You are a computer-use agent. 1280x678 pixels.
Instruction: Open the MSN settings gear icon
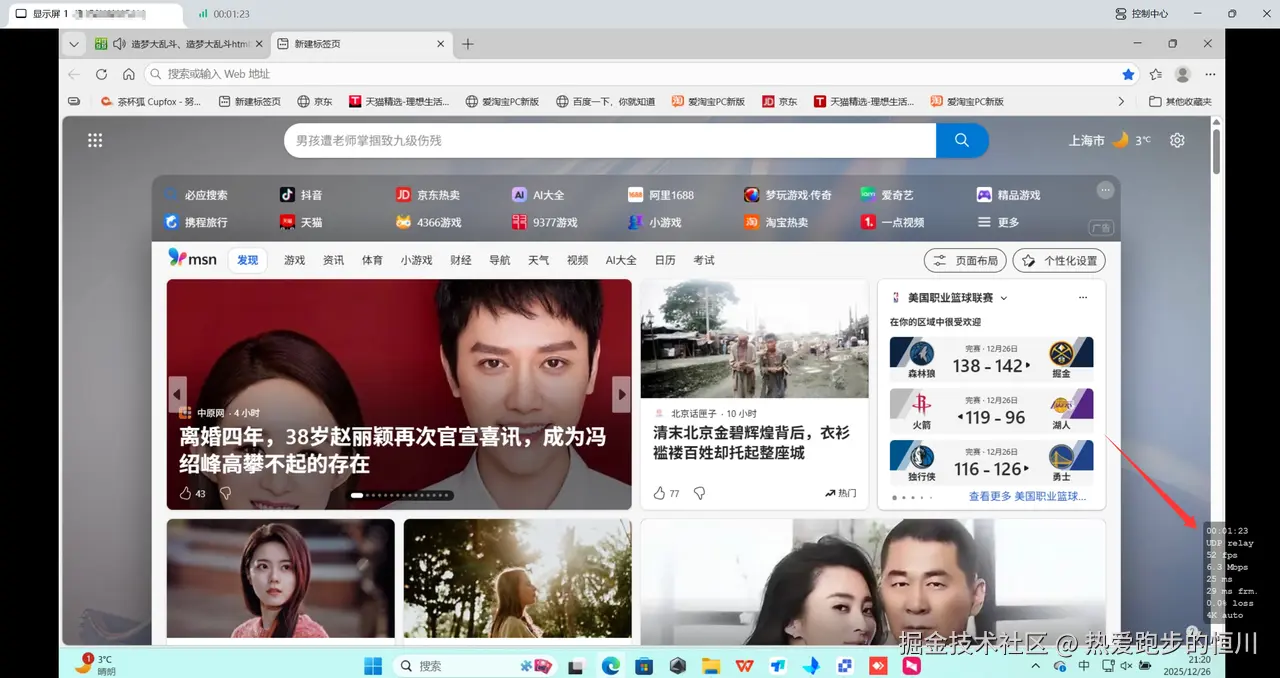pos(1177,140)
